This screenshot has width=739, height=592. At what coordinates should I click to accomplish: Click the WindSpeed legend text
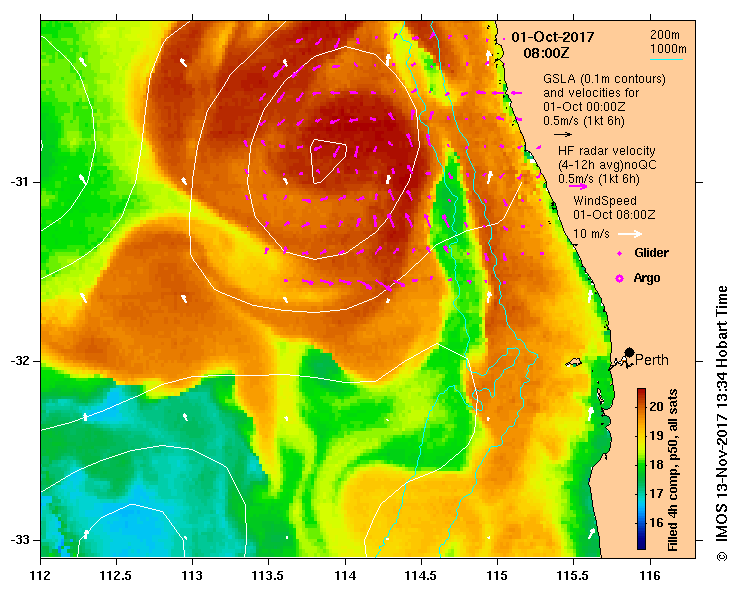point(605,201)
